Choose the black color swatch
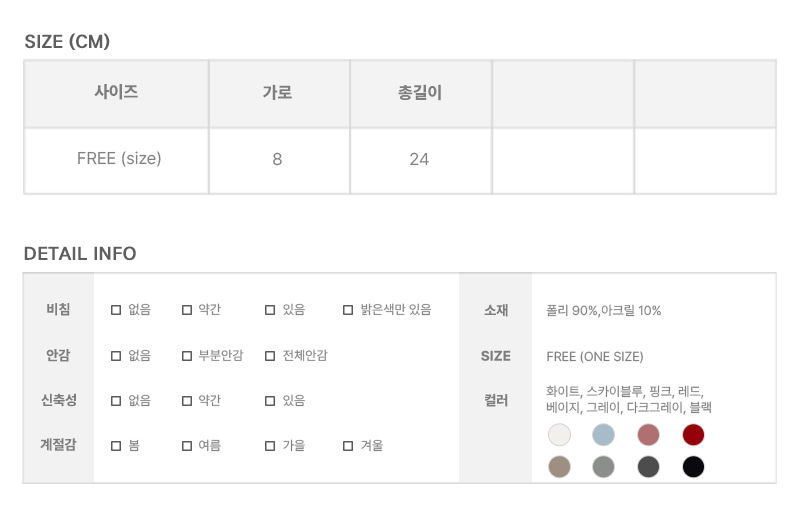Image resolution: width=800 pixels, height=532 pixels. tap(693, 466)
